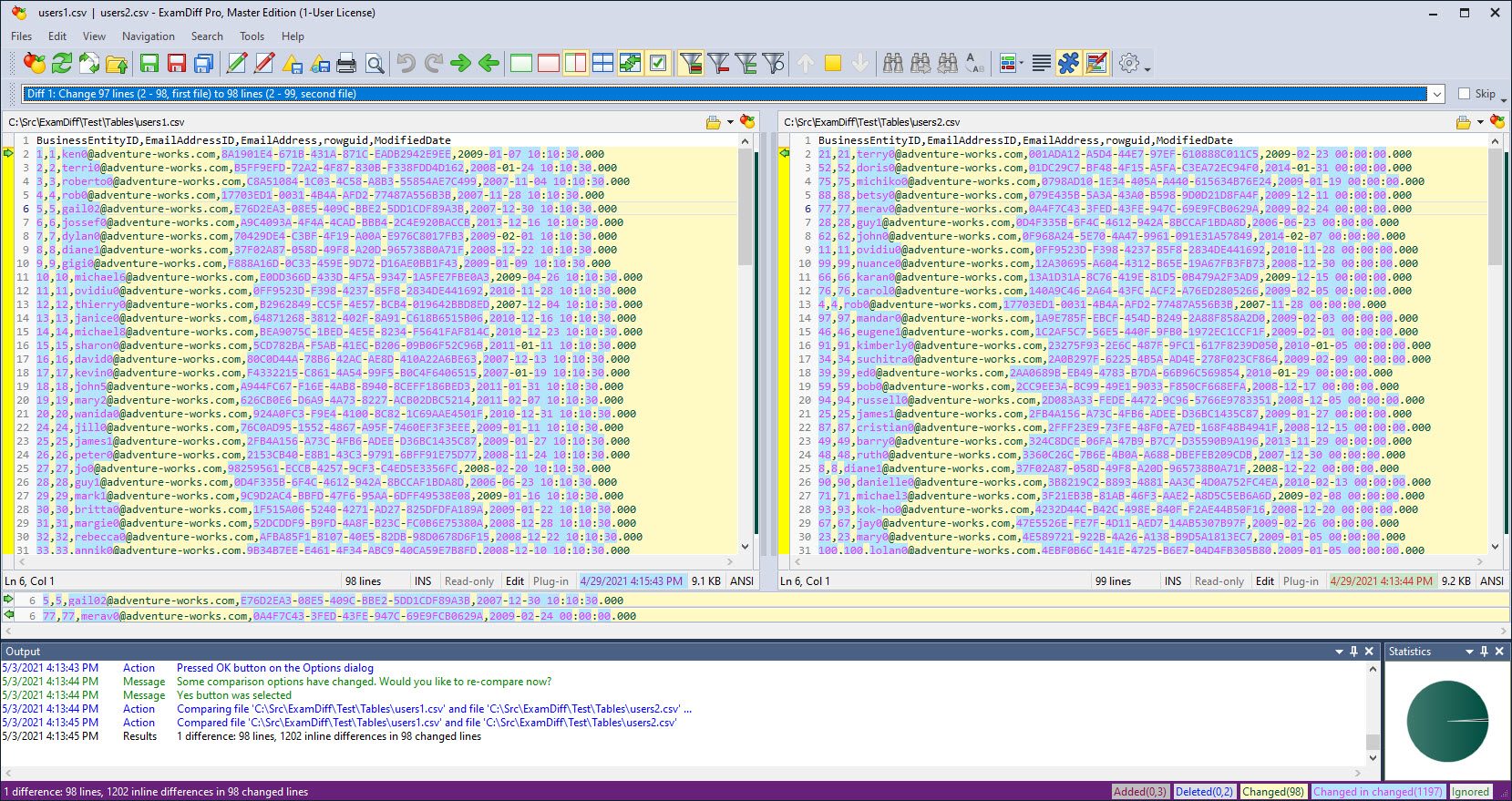Click the print icon in toolbar

346,63
